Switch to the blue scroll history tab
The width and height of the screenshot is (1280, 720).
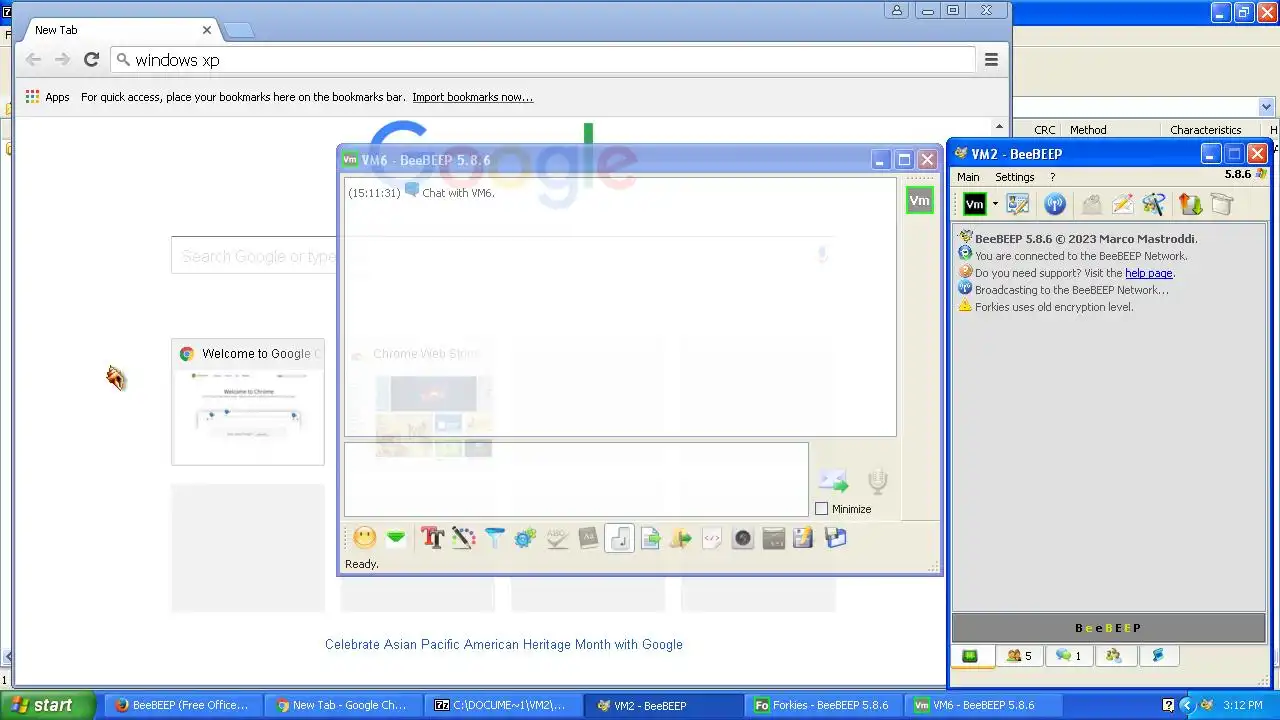point(1158,656)
